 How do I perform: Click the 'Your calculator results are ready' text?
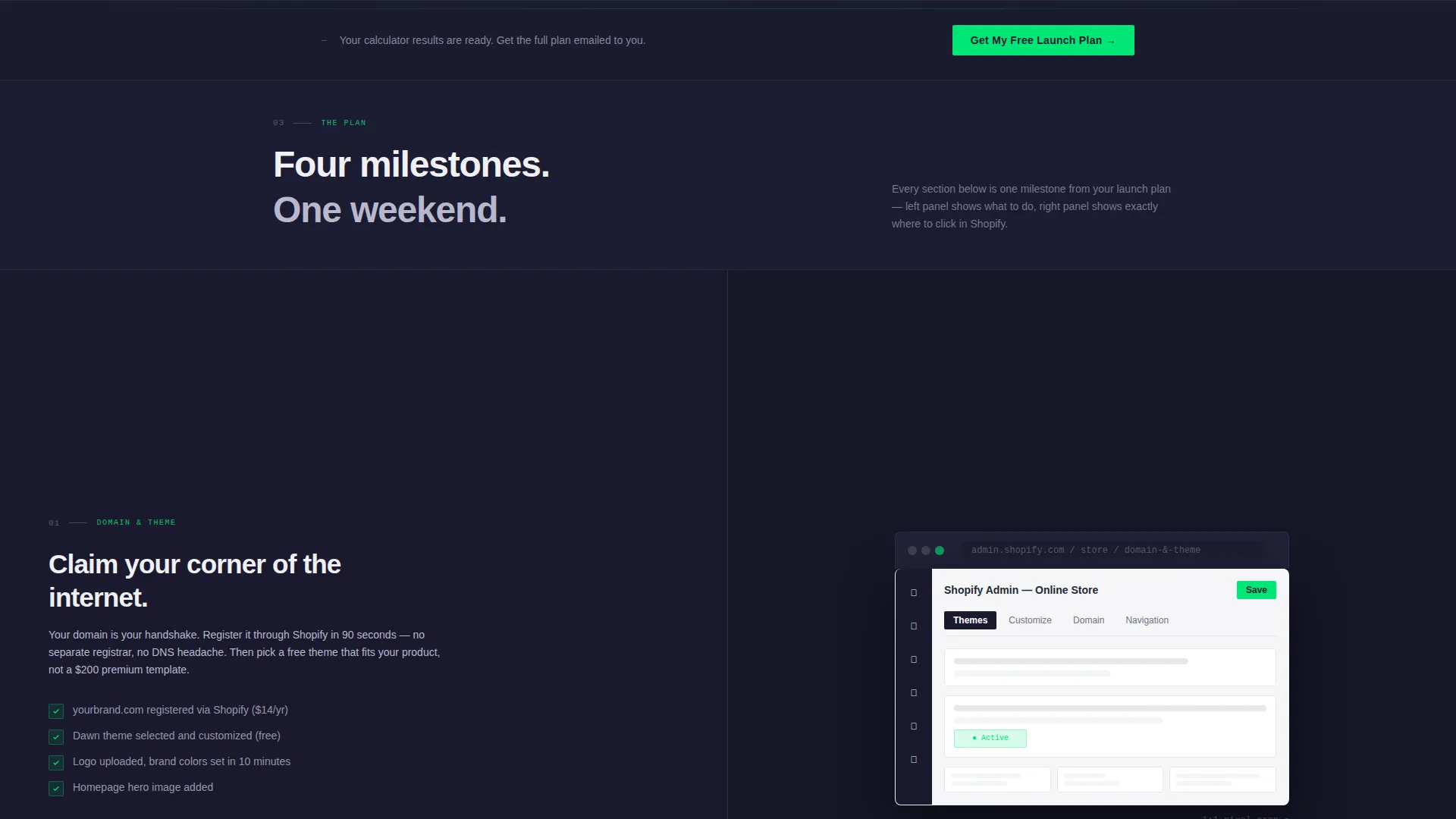click(x=492, y=40)
